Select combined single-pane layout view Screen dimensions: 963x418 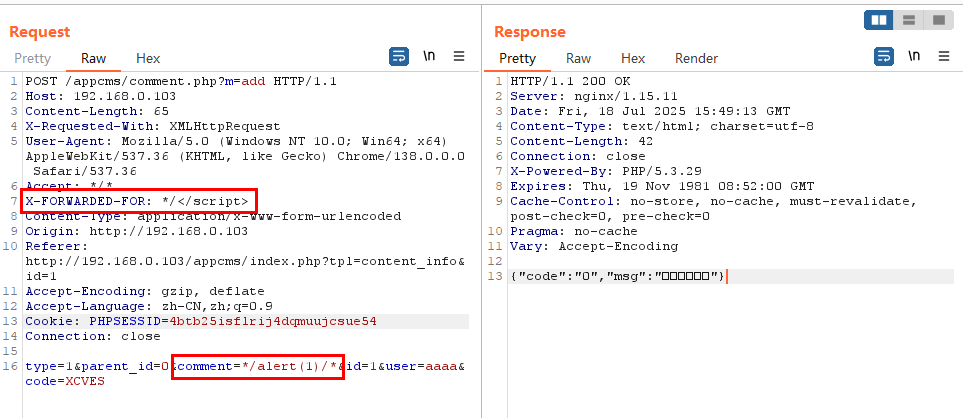coord(938,20)
